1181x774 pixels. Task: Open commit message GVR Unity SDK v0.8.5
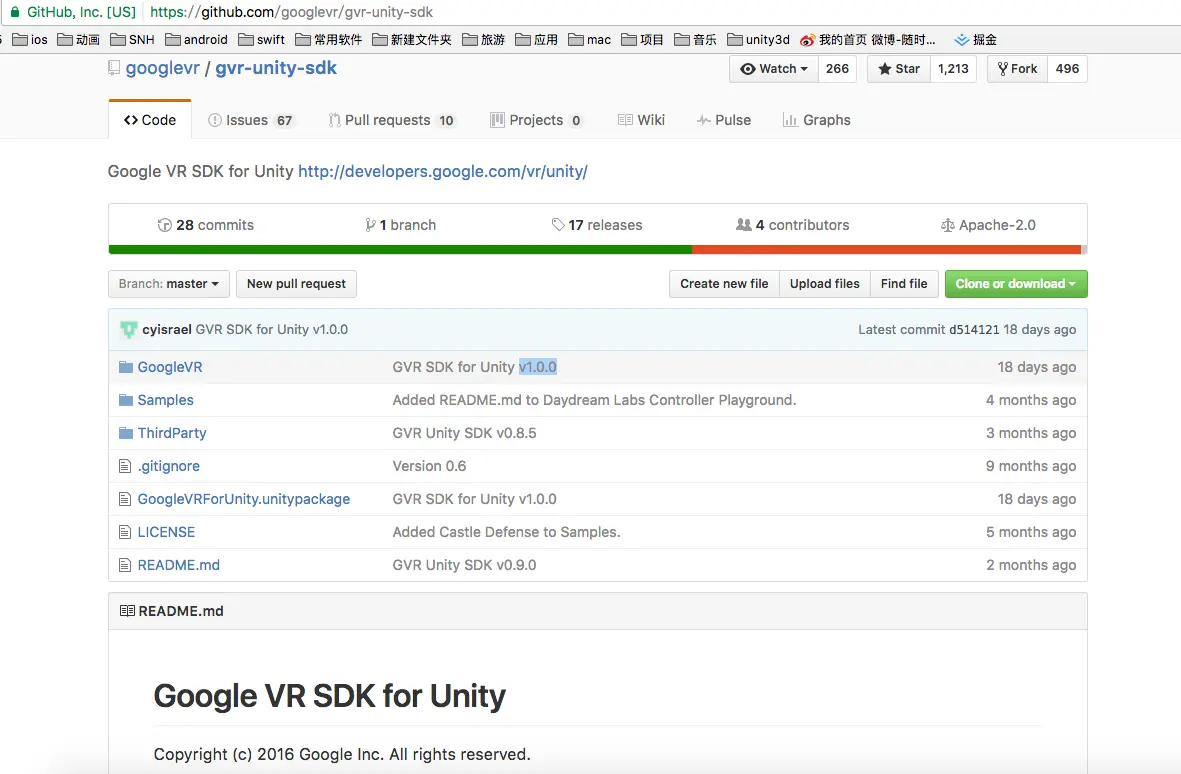(x=464, y=433)
